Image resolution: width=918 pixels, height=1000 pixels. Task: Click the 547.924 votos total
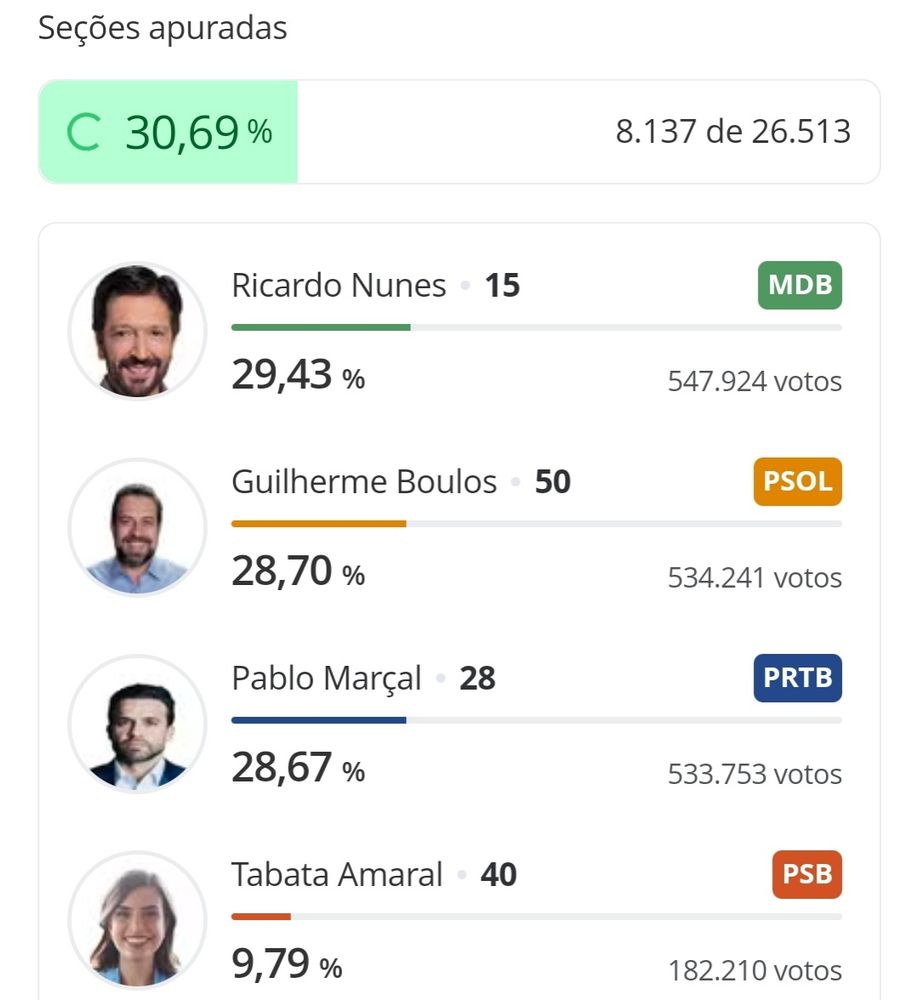point(755,381)
